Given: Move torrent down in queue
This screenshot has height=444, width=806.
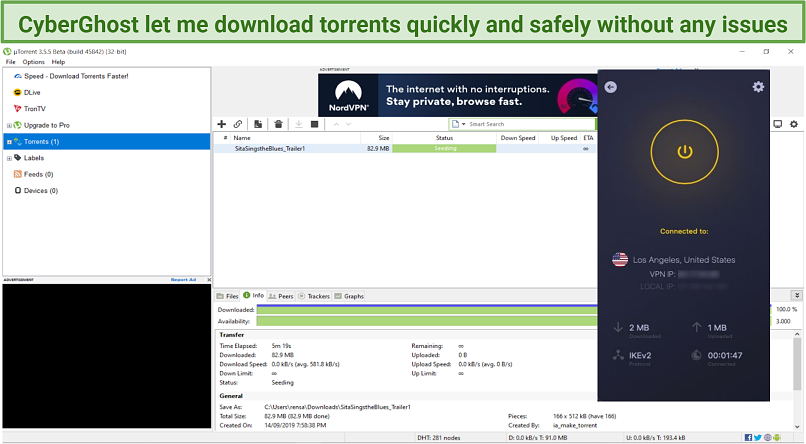Looking at the screenshot, I should click(349, 124).
